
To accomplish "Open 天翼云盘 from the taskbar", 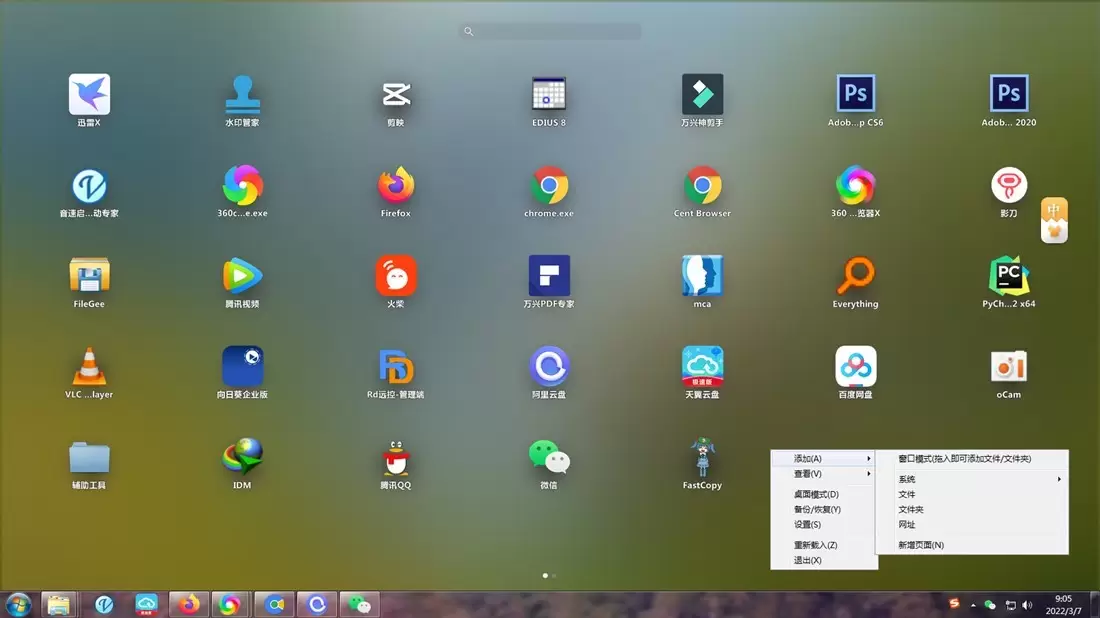I will pyautogui.click(x=146, y=605).
